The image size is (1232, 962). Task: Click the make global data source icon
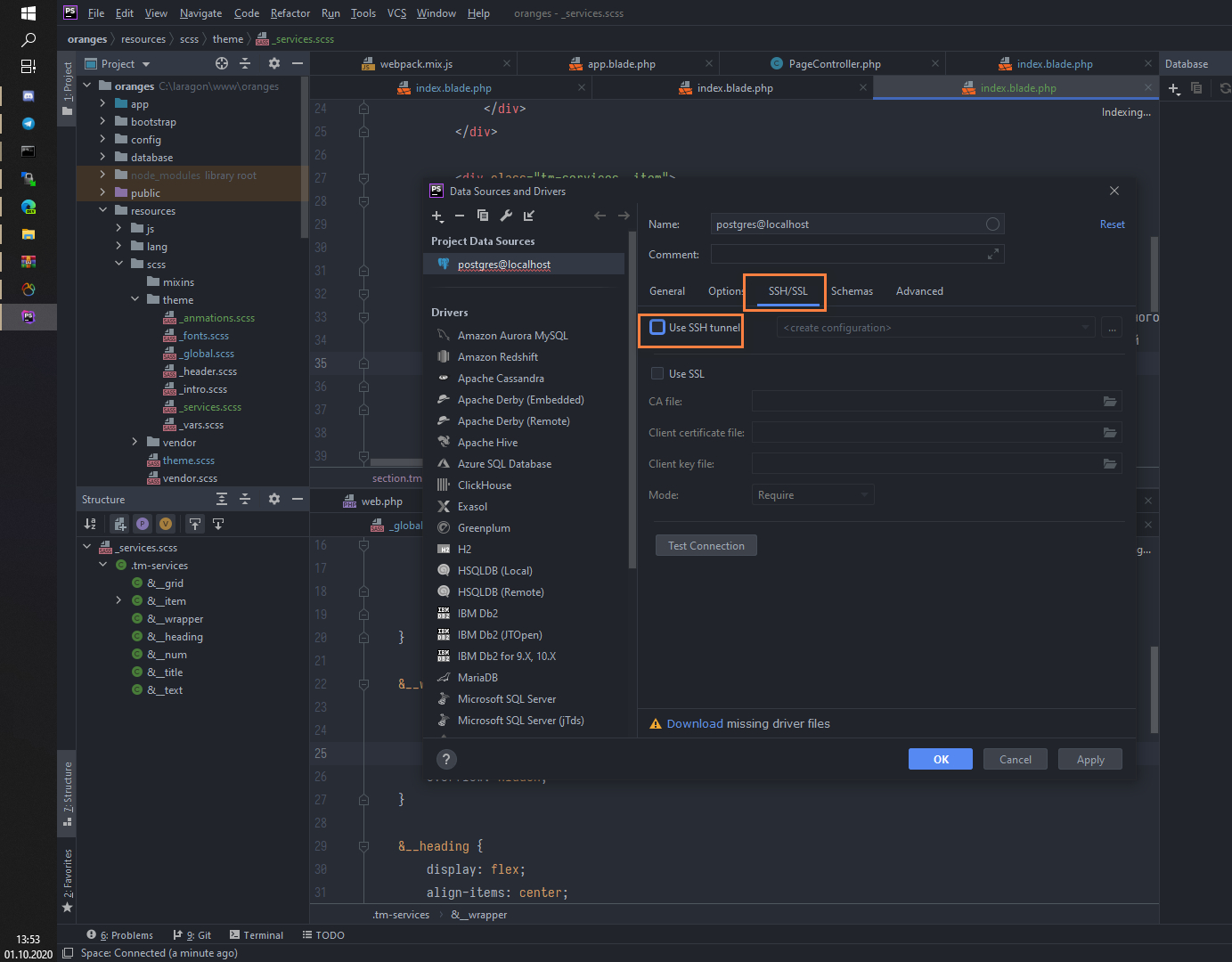[529, 216]
